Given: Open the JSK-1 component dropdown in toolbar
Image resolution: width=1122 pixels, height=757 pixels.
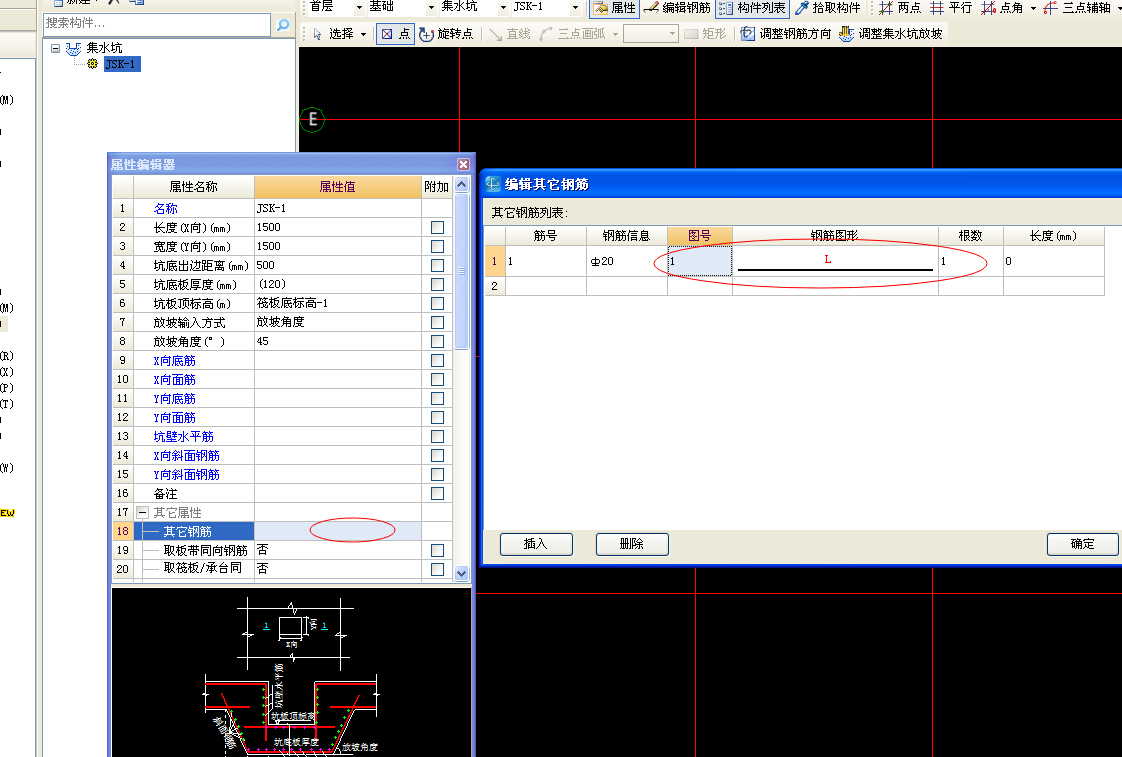Looking at the screenshot, I should [575, 8].
